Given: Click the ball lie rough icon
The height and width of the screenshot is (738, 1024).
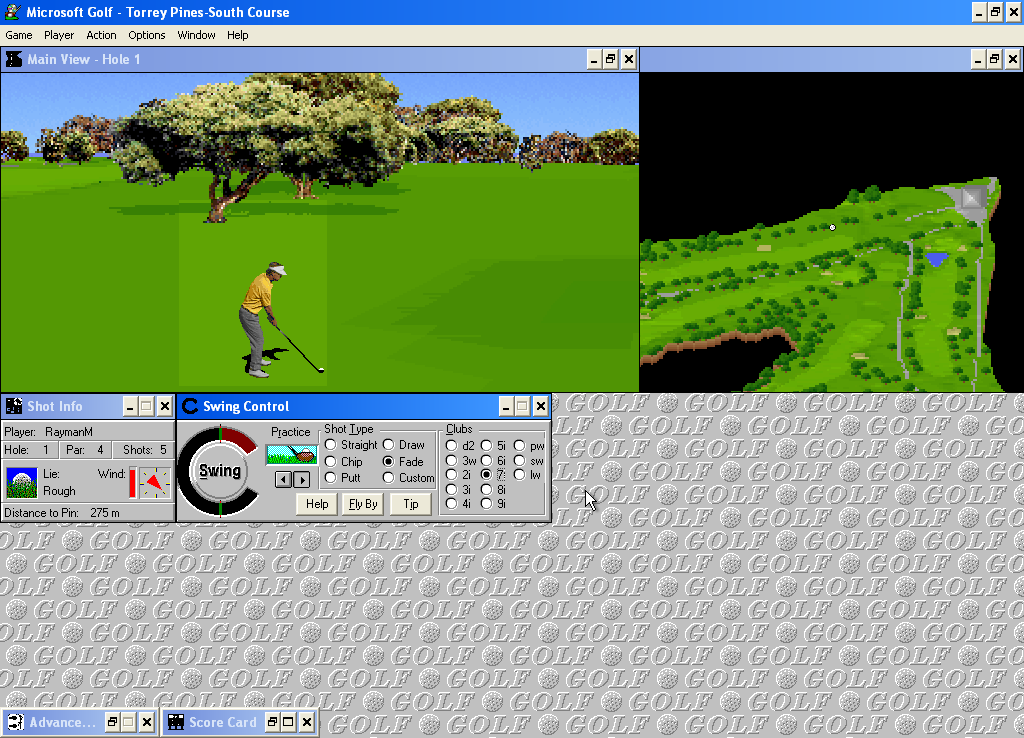Looking at the screenshot, I should point(22,483).
